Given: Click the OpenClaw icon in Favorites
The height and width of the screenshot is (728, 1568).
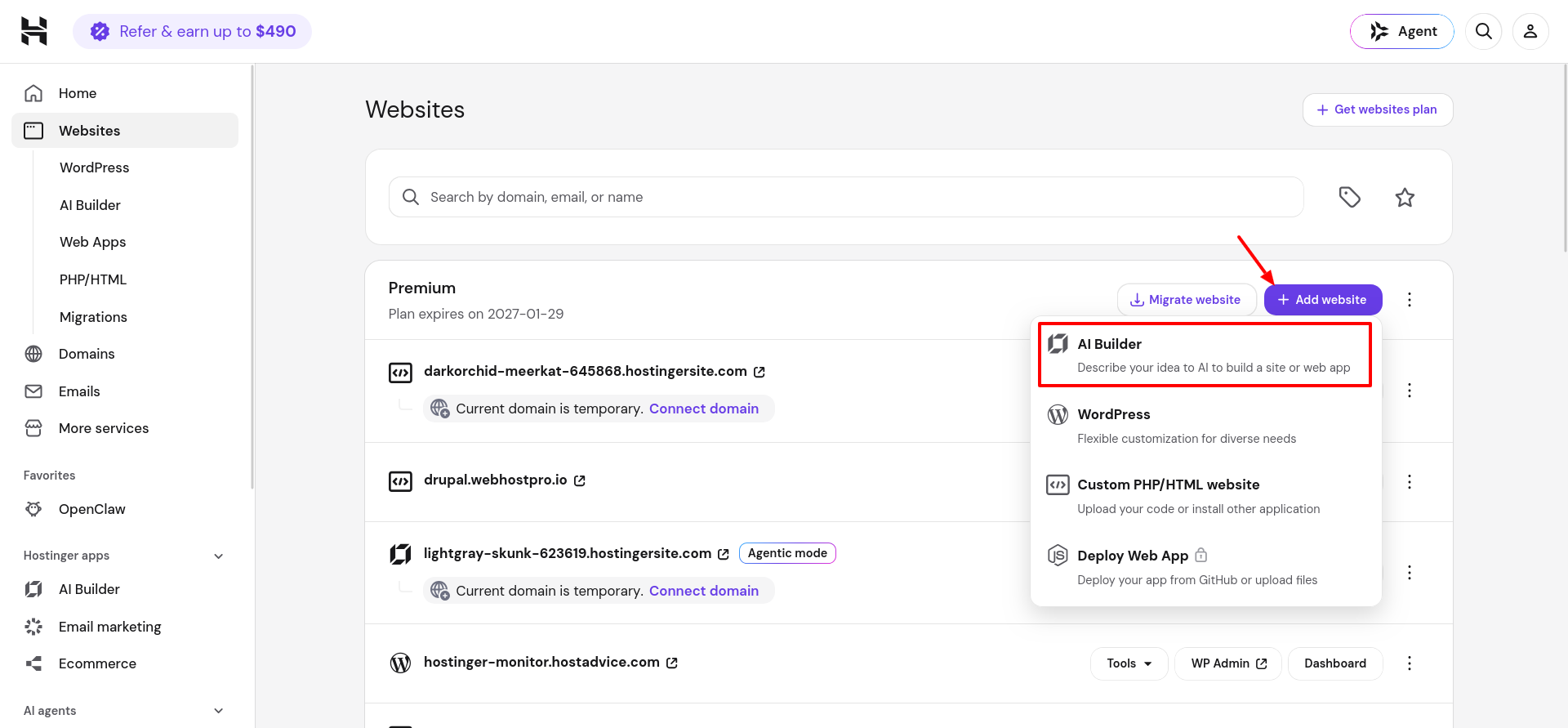Looking at the screenshot, I should pyautogui.click(x=33, y=509).
